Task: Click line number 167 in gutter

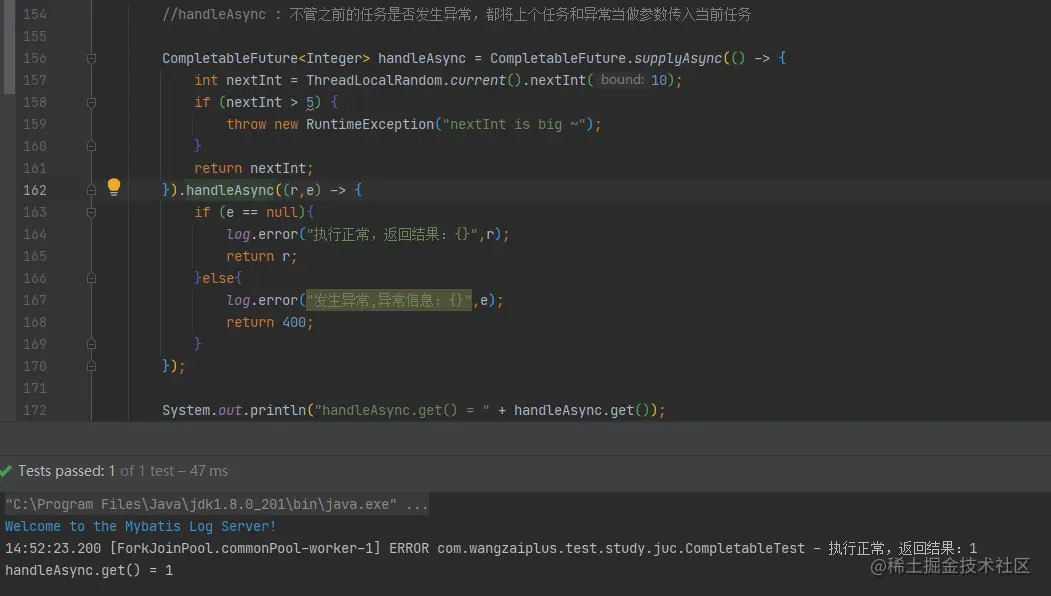Action: coord(35,300)
